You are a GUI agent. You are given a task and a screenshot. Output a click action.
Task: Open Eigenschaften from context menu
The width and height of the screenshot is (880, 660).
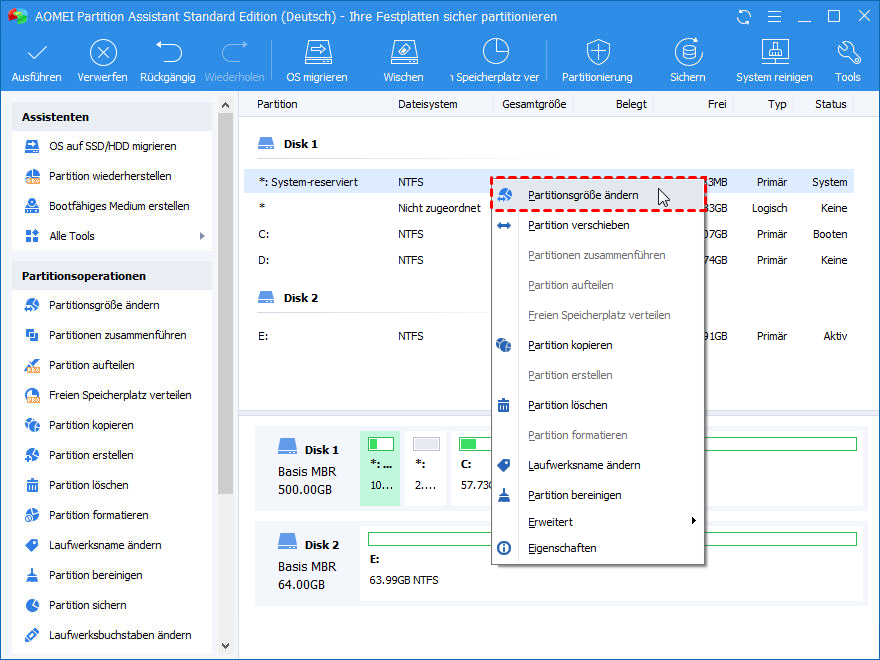(598, 548)
